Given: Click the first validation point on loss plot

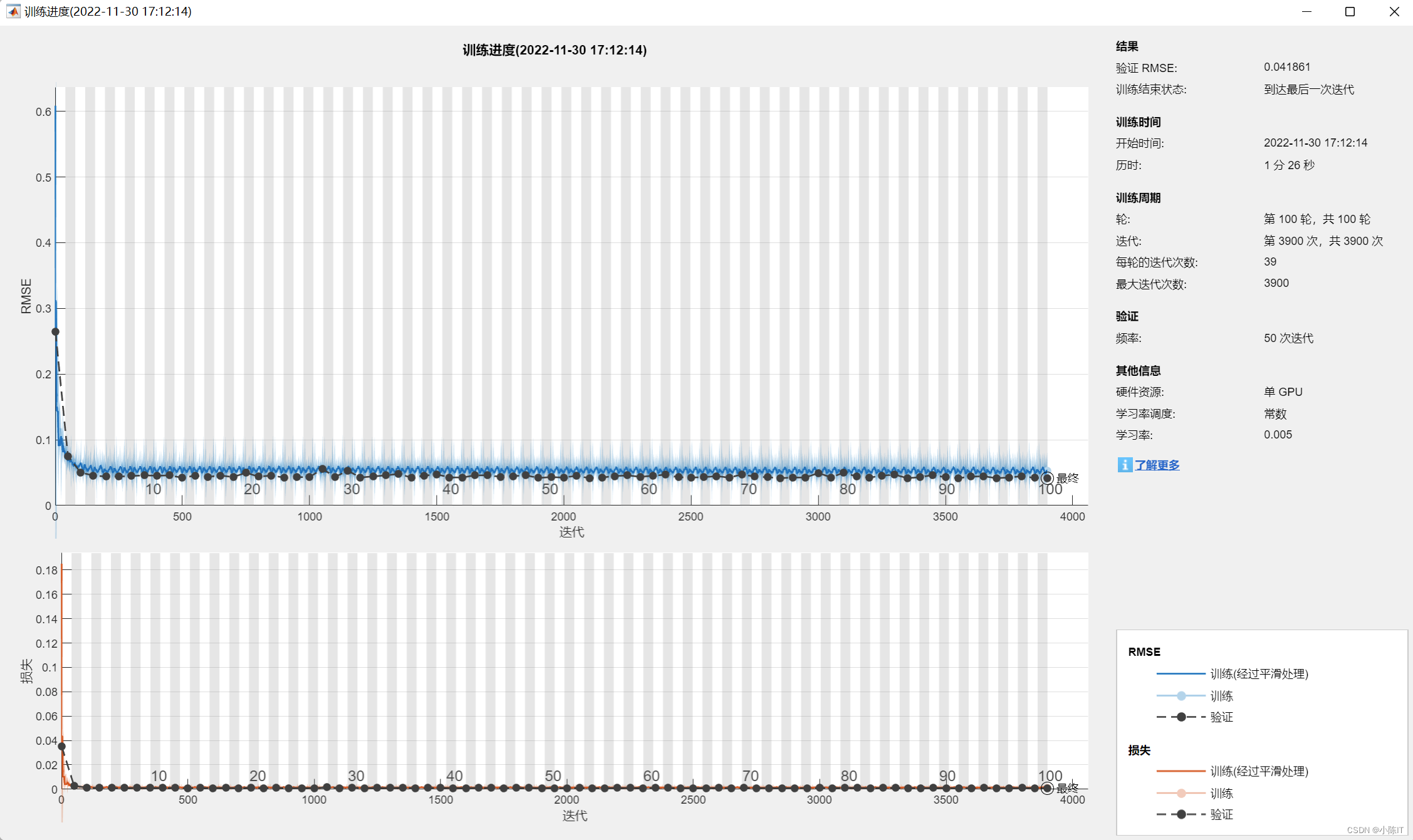Looking at the screenshot, I should pyautogui.click(x=61, y=746).
